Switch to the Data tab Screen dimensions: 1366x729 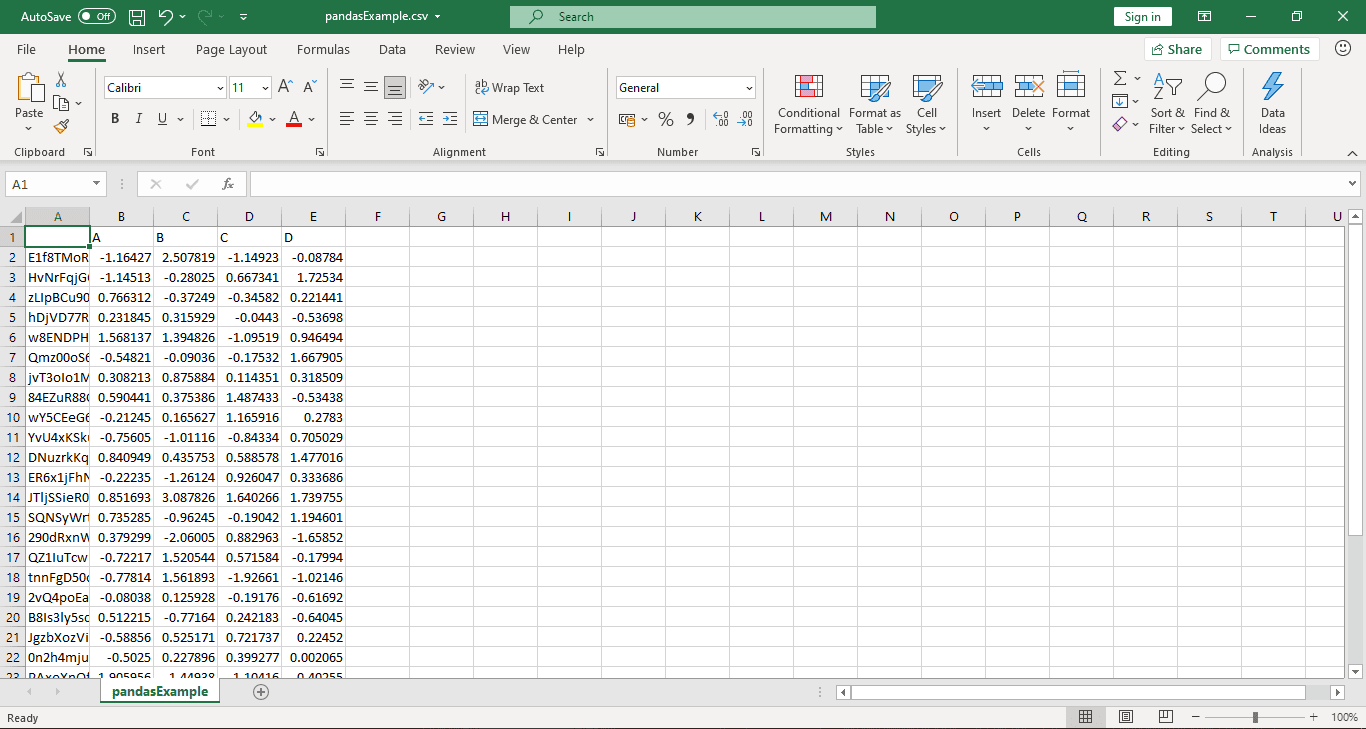[392, 49]
